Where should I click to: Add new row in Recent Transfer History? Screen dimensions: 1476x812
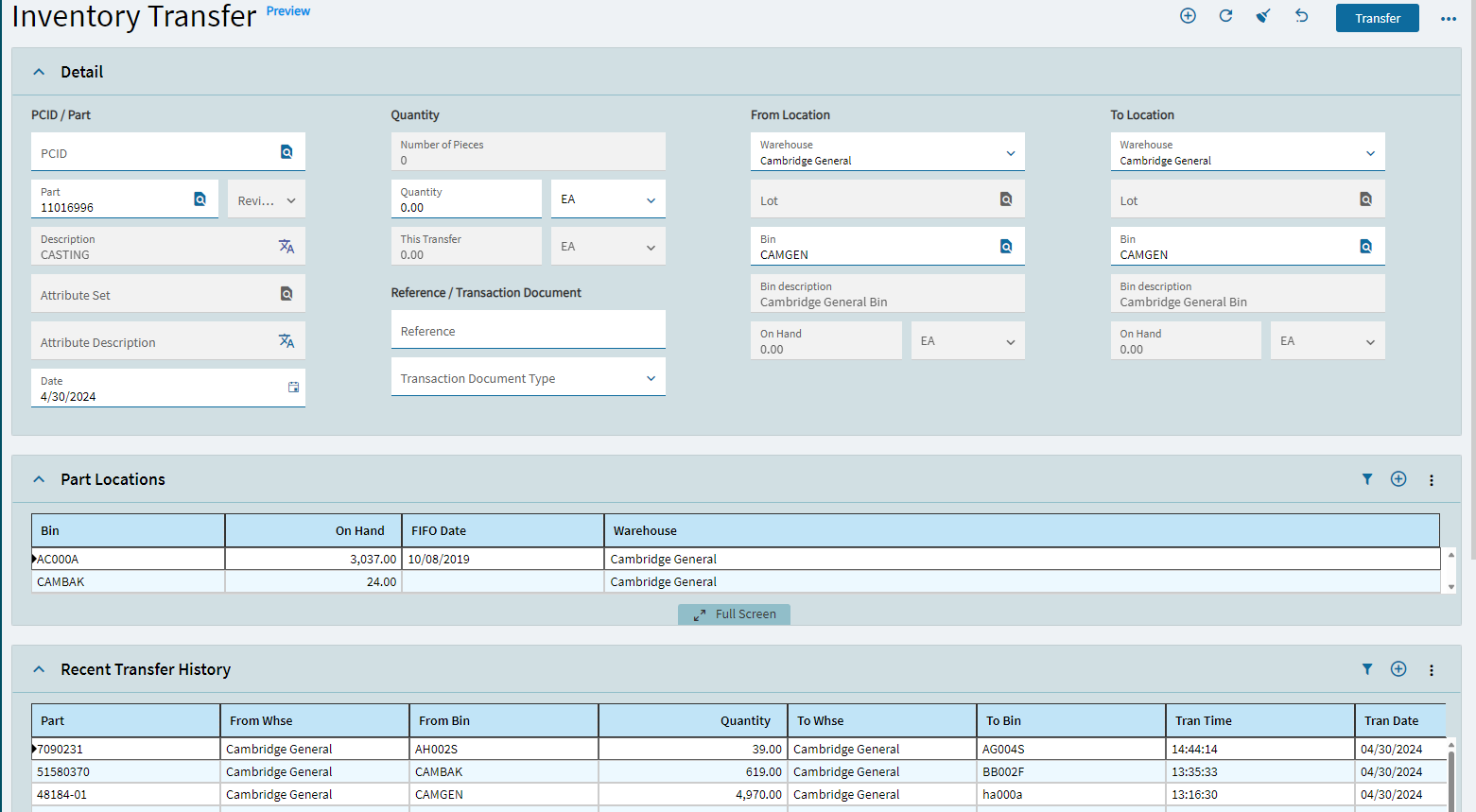[1398, 669]
